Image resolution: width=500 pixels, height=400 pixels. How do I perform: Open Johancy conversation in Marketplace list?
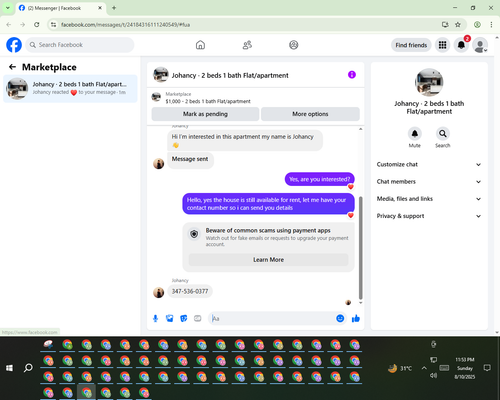(70, 89)
